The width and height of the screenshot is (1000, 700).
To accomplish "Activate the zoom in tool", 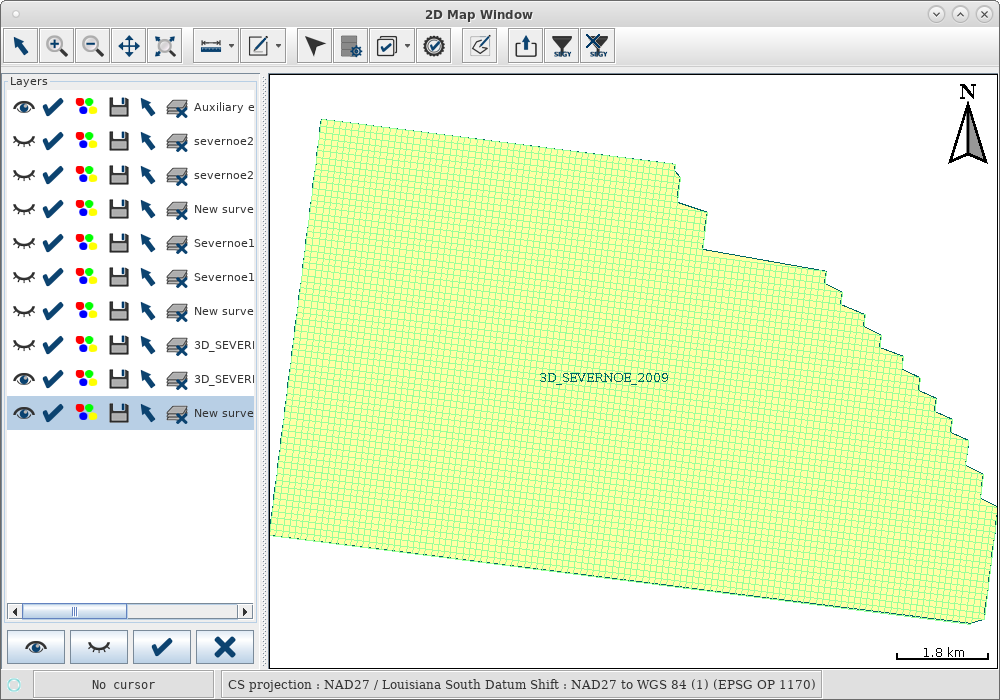I will [x=57, y=46].
